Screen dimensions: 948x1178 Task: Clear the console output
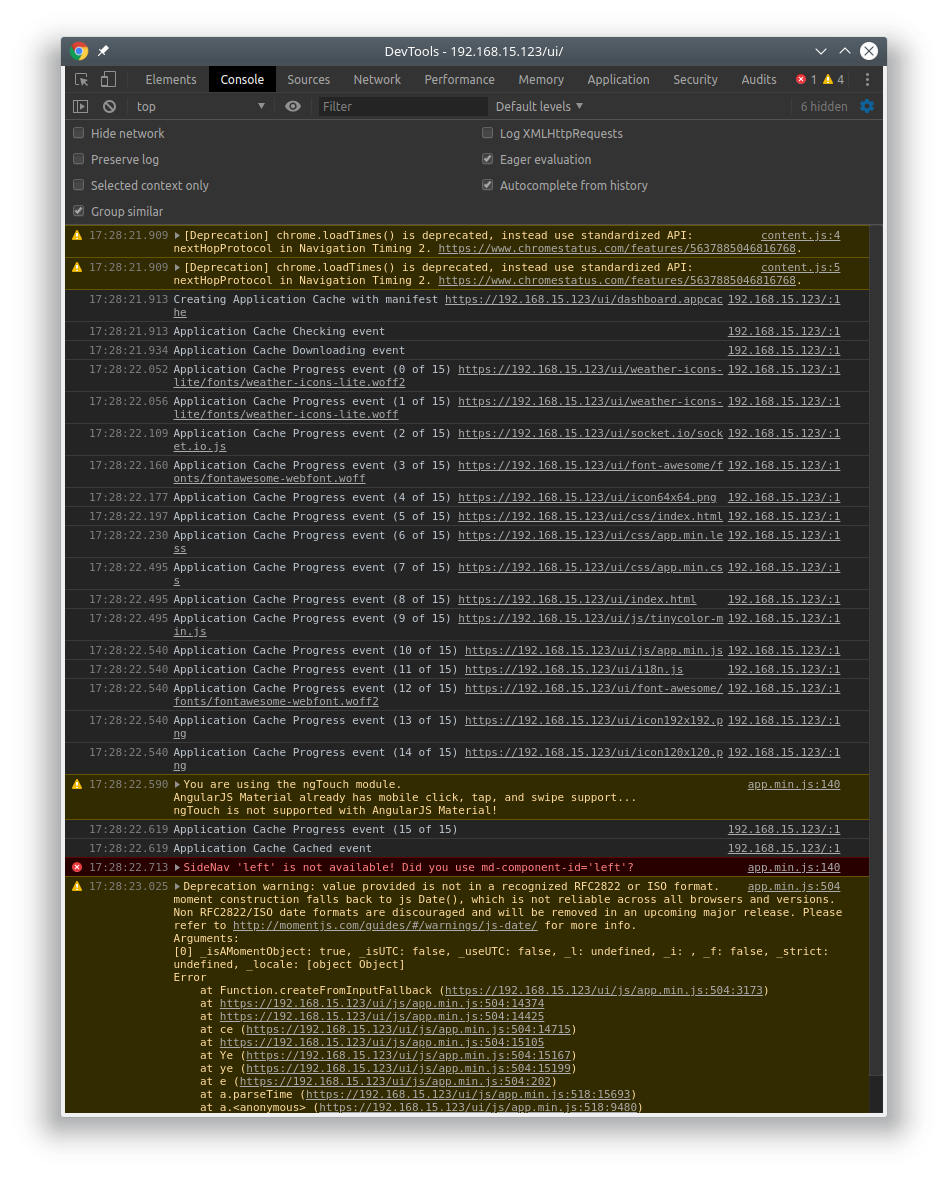[x=109, y=106]
